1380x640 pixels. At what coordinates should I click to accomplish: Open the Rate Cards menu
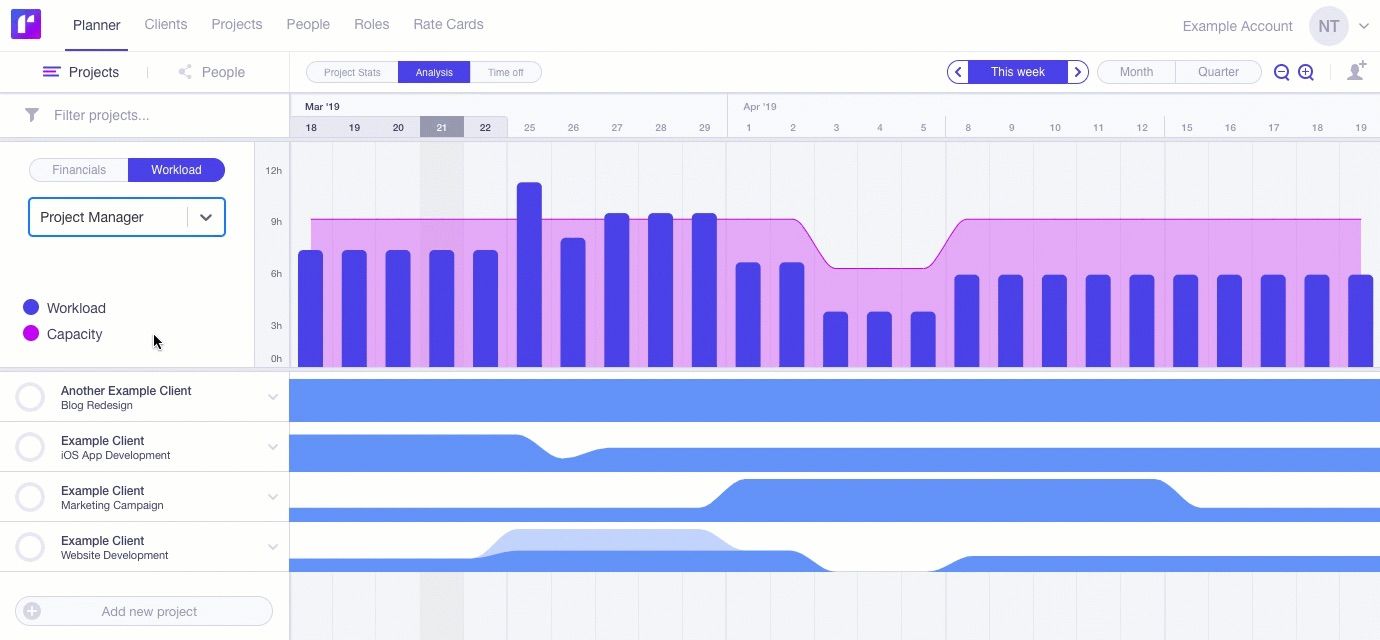point(448,24)
